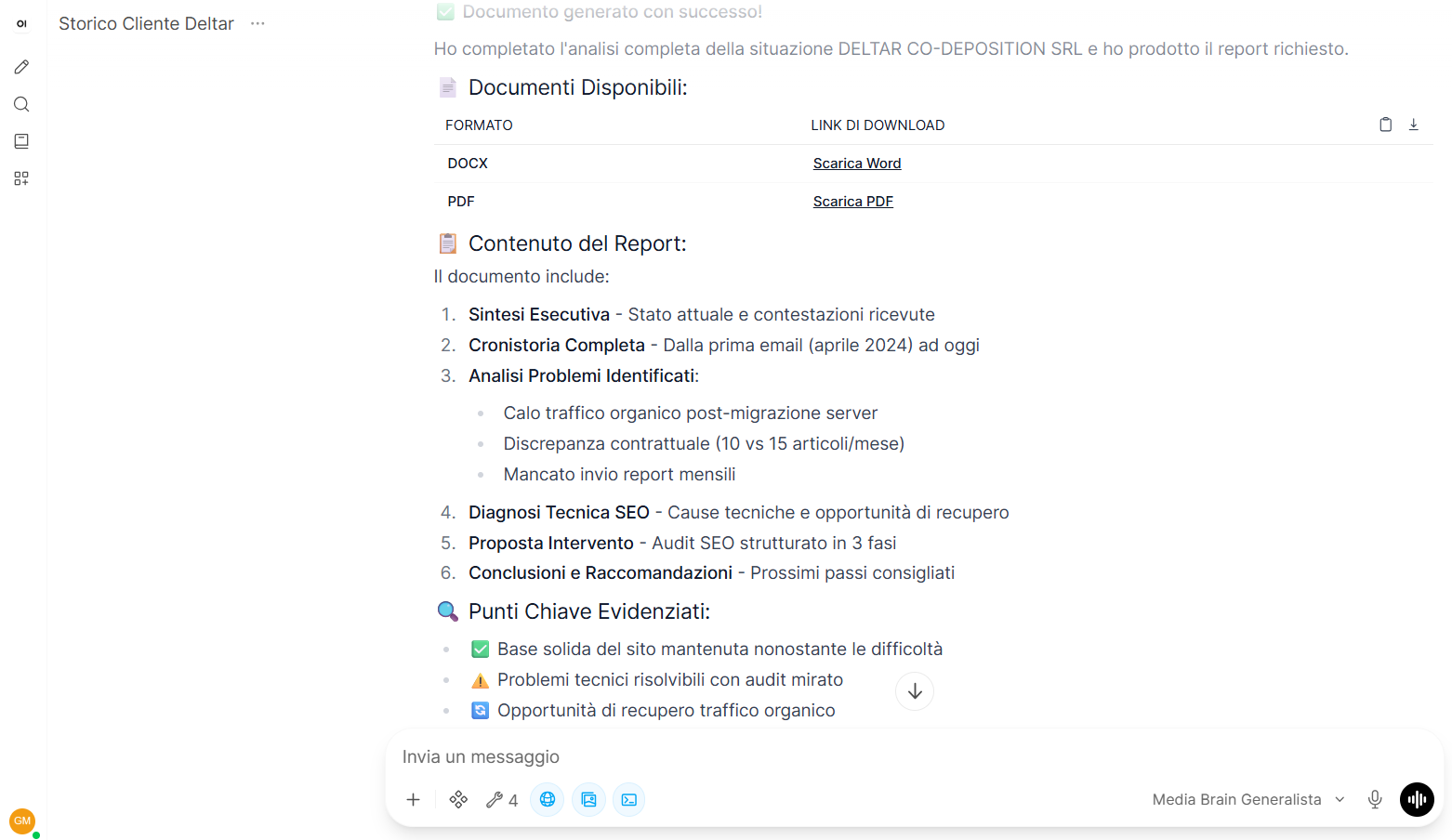Select the Diagnosi Tecnica SEO list item
This screenshot has width=1452, height=840.
739,513
